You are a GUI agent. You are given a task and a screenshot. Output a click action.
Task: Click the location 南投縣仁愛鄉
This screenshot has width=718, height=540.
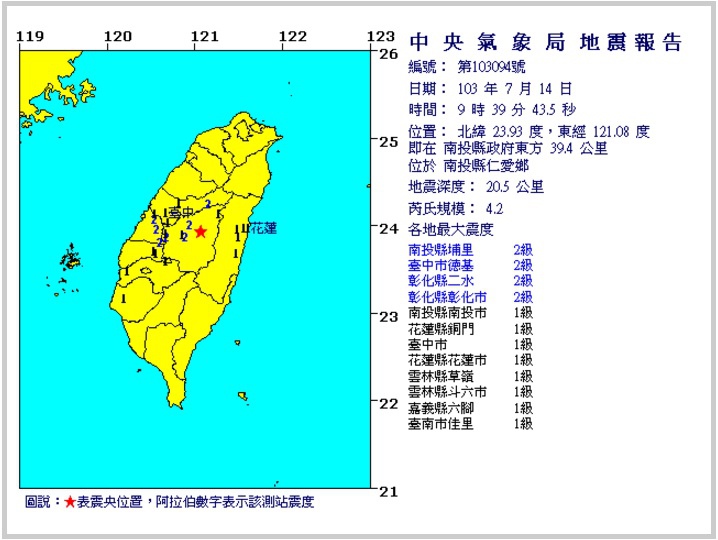pos(486,165)
